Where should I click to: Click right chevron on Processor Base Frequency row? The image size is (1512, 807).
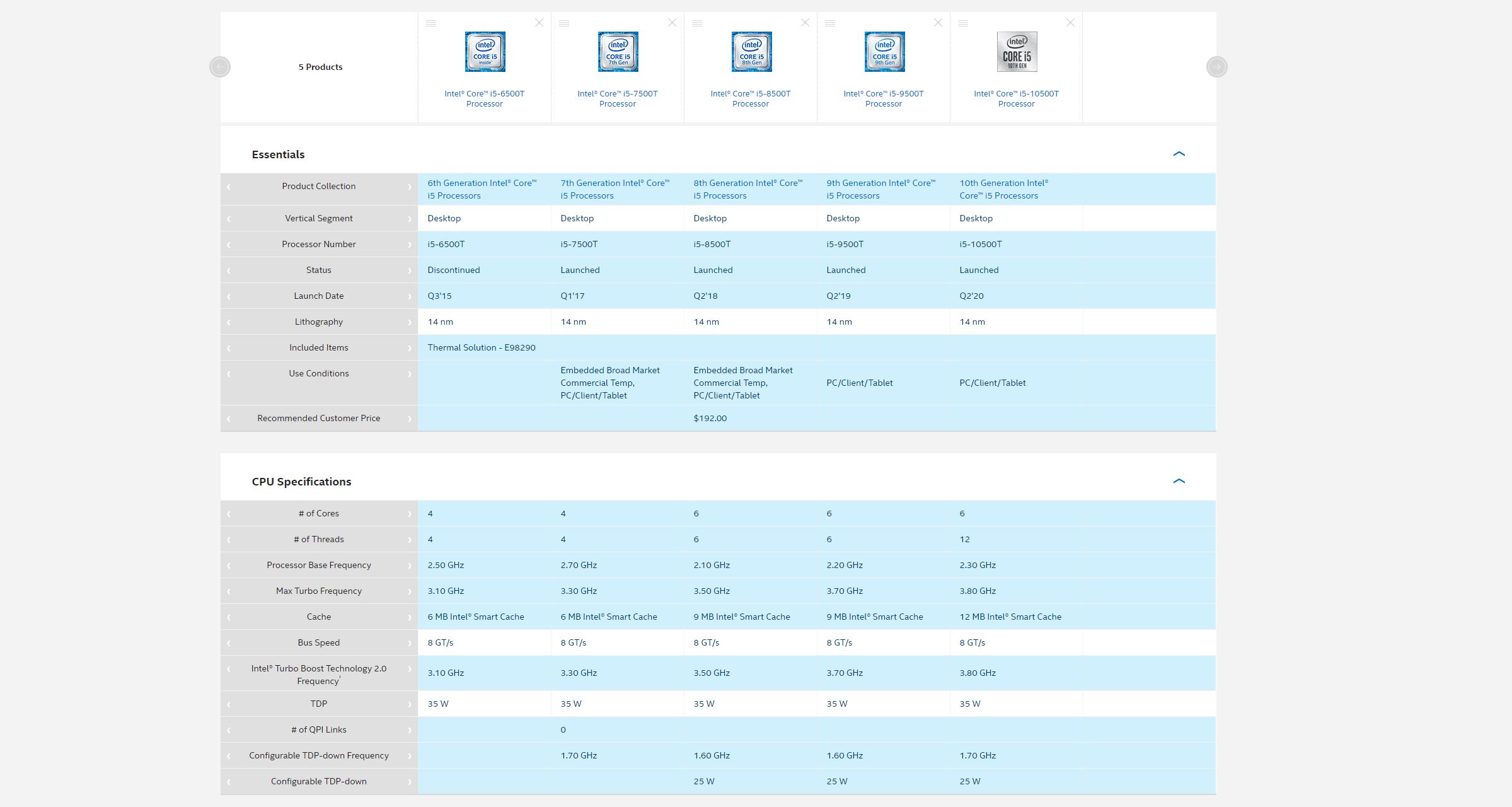(410, 566)
